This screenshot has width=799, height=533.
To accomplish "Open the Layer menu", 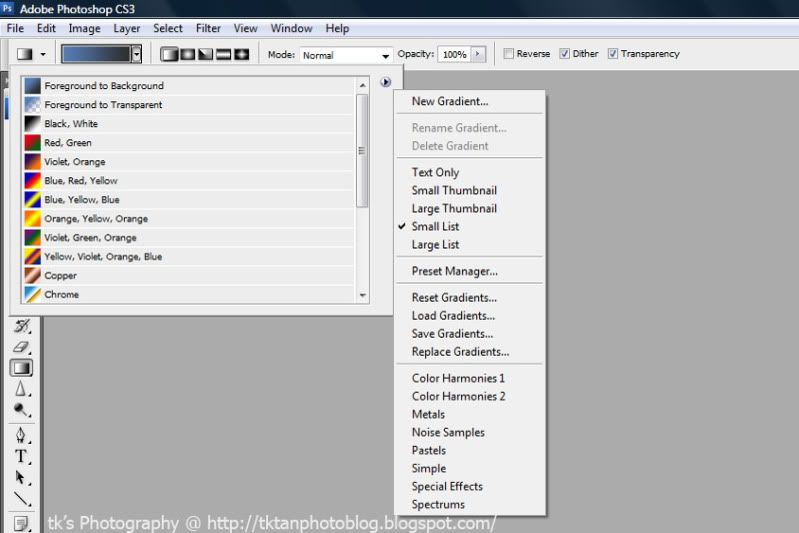I will pyautogui.click(x=127, y=29).
